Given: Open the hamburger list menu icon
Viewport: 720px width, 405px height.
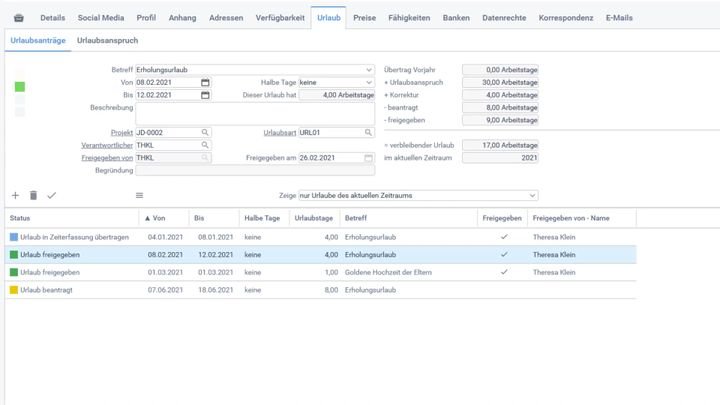Looking at the screenshot, I should [139, 195].
